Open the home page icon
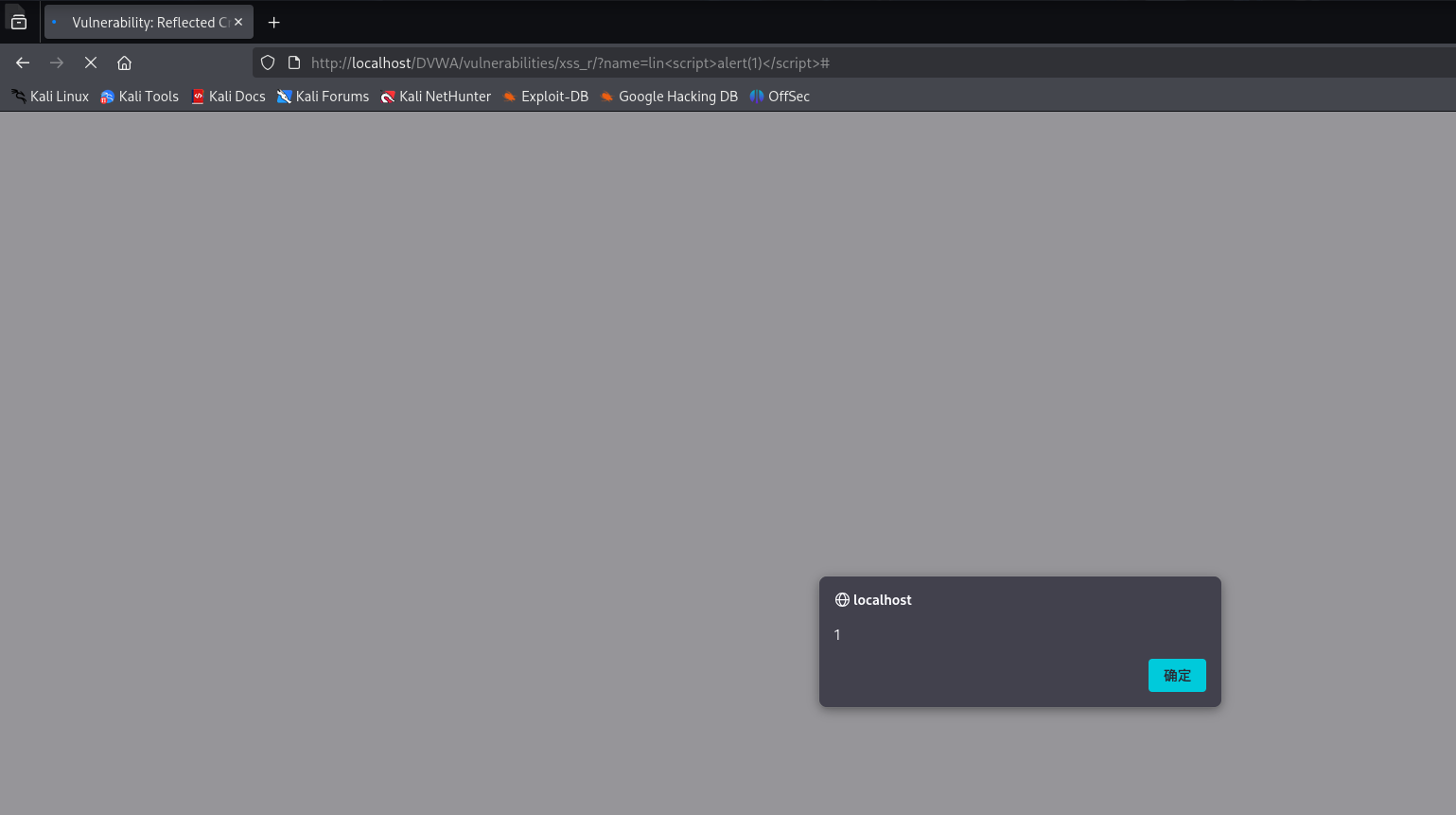Image resolution: width=1456 pixels, height=815 pixels. click(x=124, y=62)
